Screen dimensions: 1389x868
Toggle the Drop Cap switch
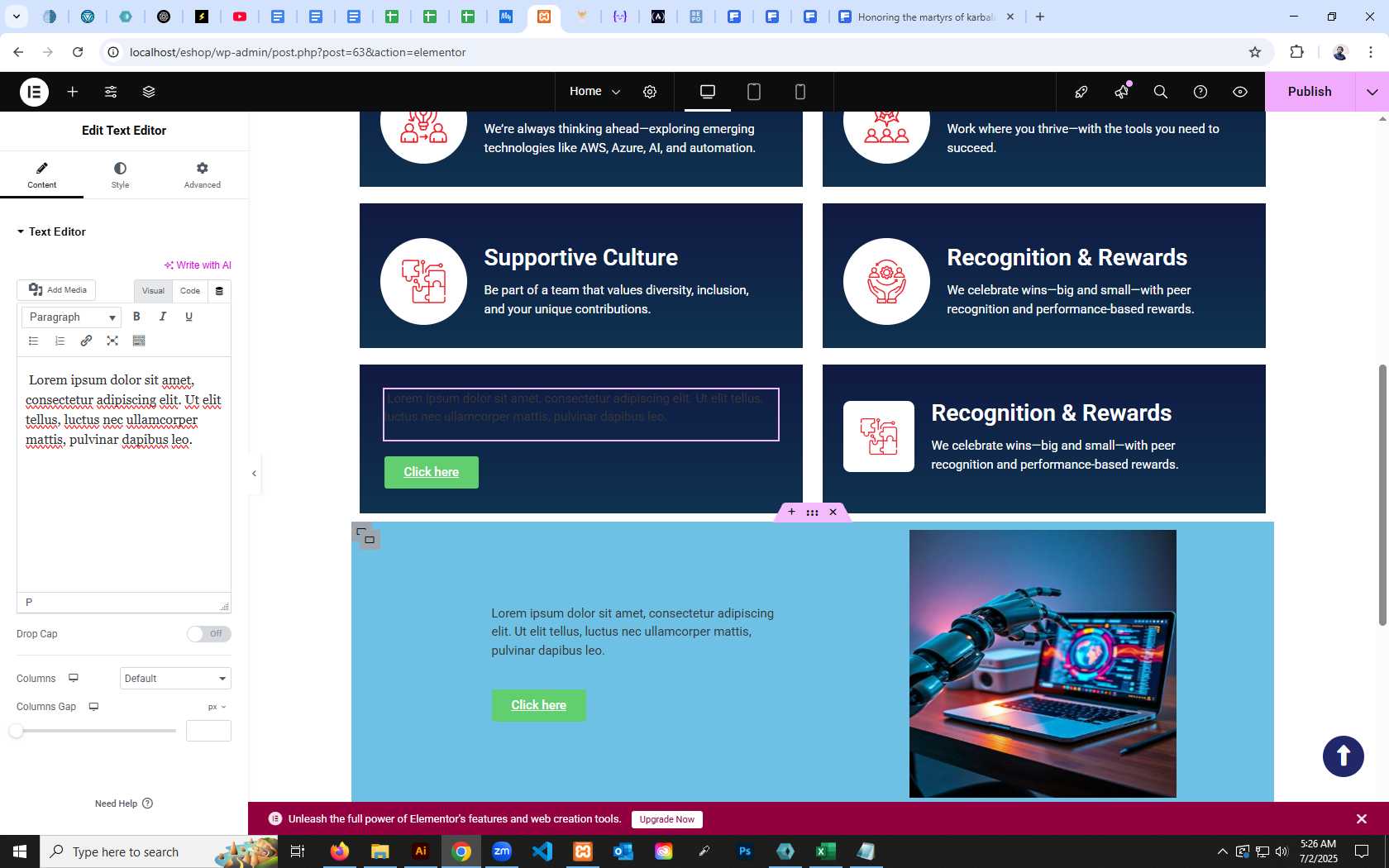[208, 634]
